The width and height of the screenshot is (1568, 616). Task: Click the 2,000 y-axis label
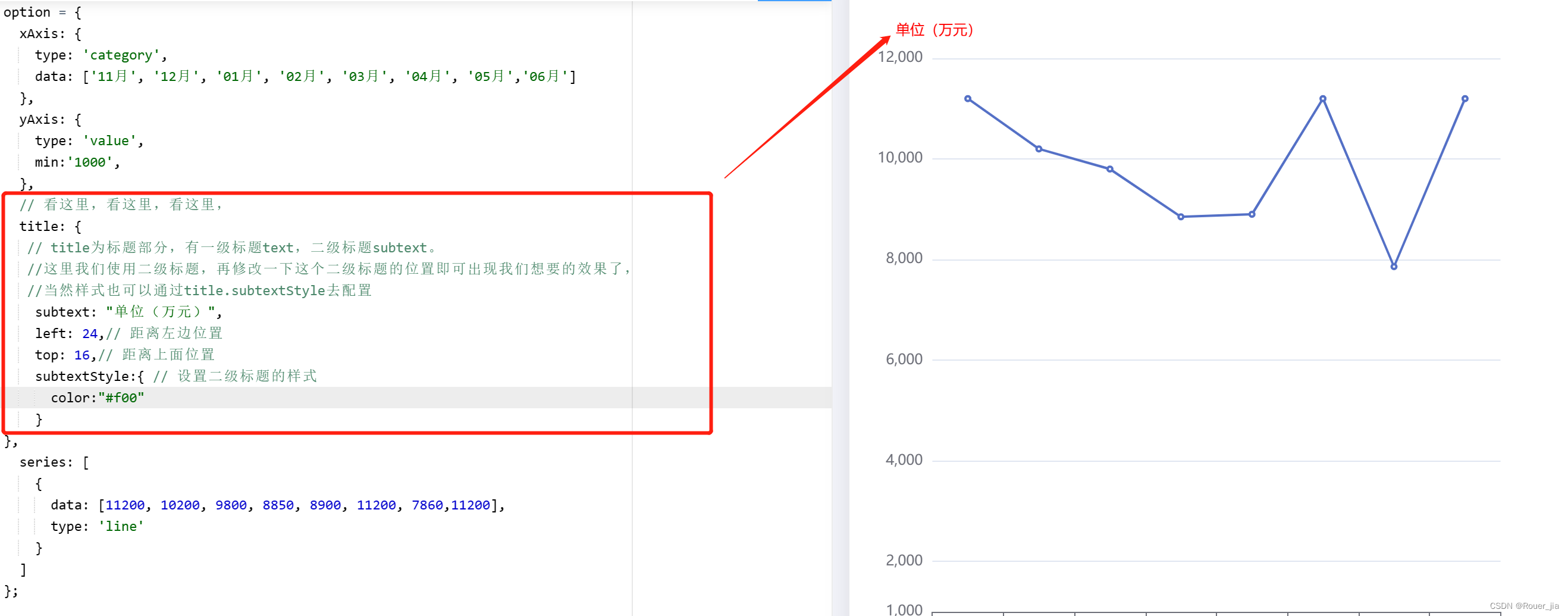click(904, 561)
